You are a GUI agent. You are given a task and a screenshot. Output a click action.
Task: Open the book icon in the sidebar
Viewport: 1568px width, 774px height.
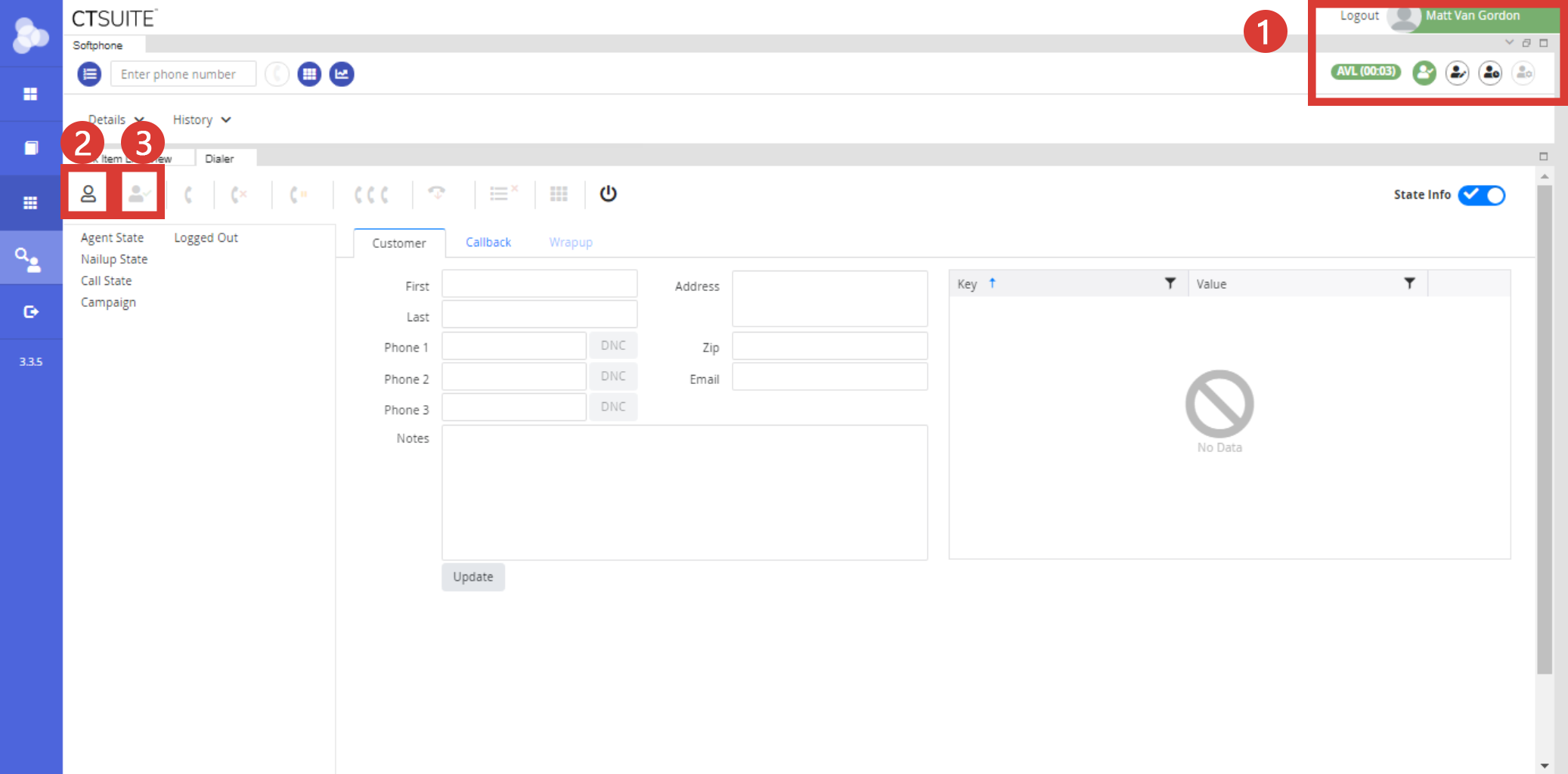pos(31,147)
